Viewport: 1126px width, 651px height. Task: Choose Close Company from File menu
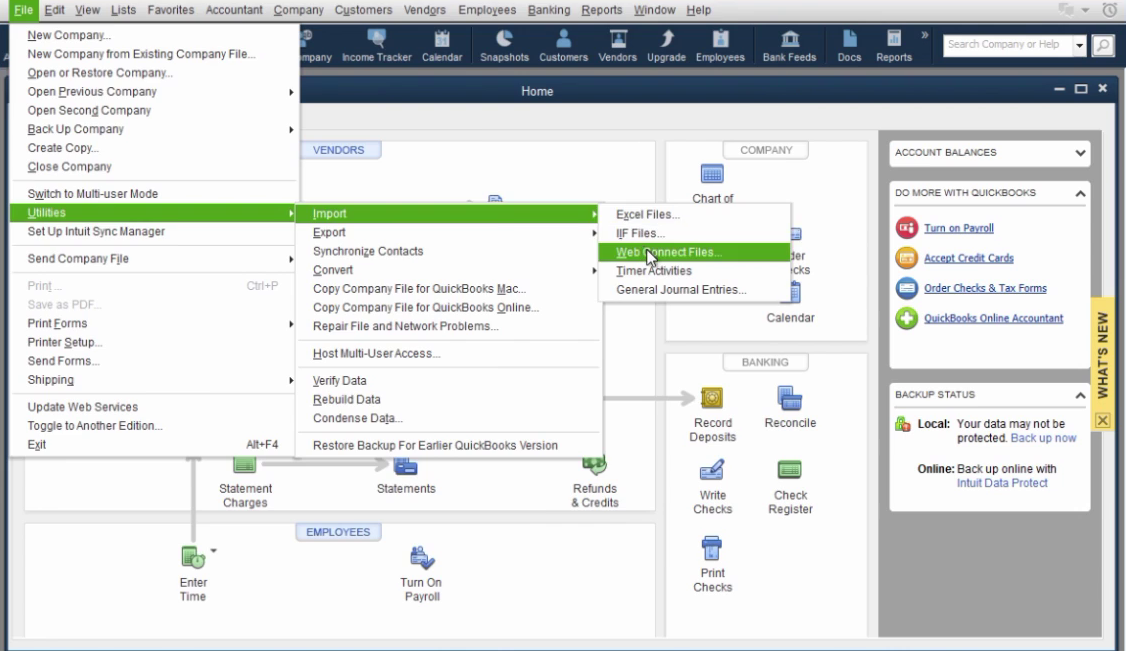(x=154, y=167)
